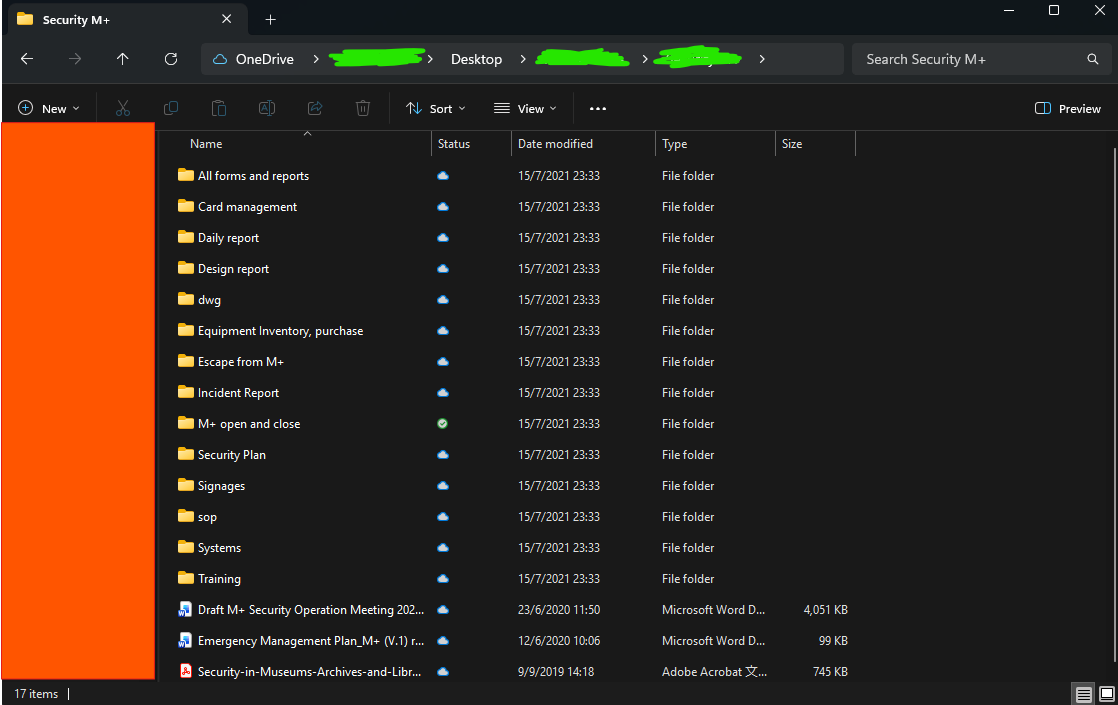Click the Search Security M+ box
This screenshot has height=705, width=1118.
[x=981, y=59]
